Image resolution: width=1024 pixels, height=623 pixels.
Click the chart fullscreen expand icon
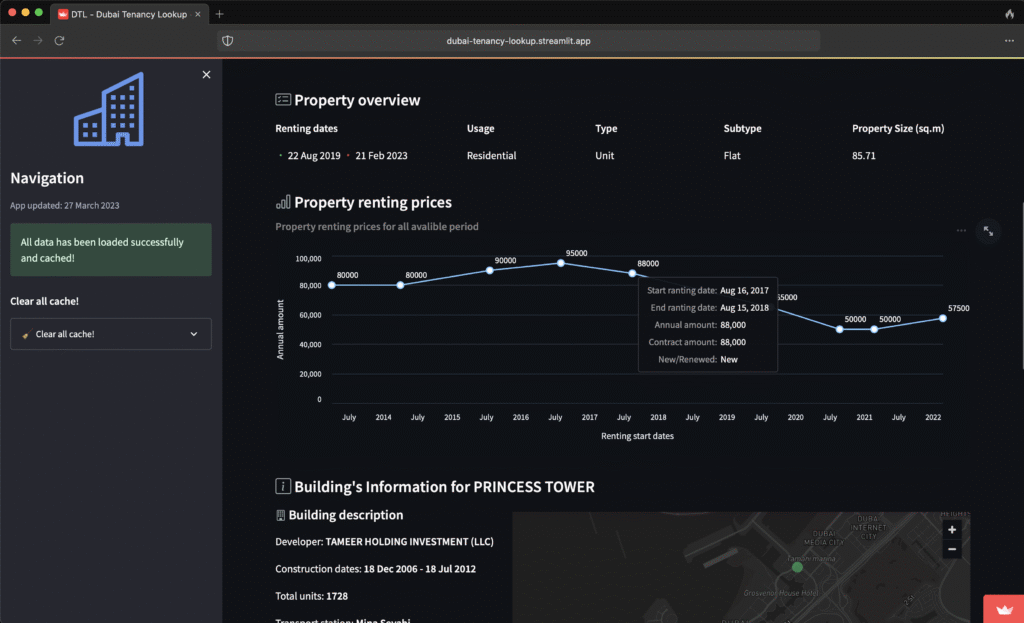click(x=988, y=231)
